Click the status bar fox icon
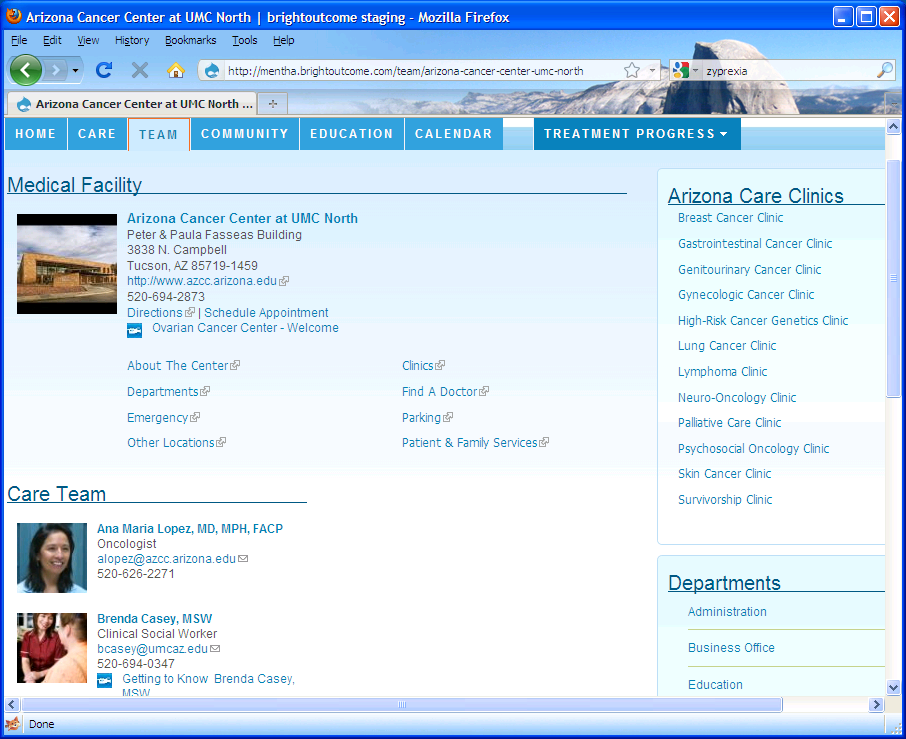 [13, 724]
